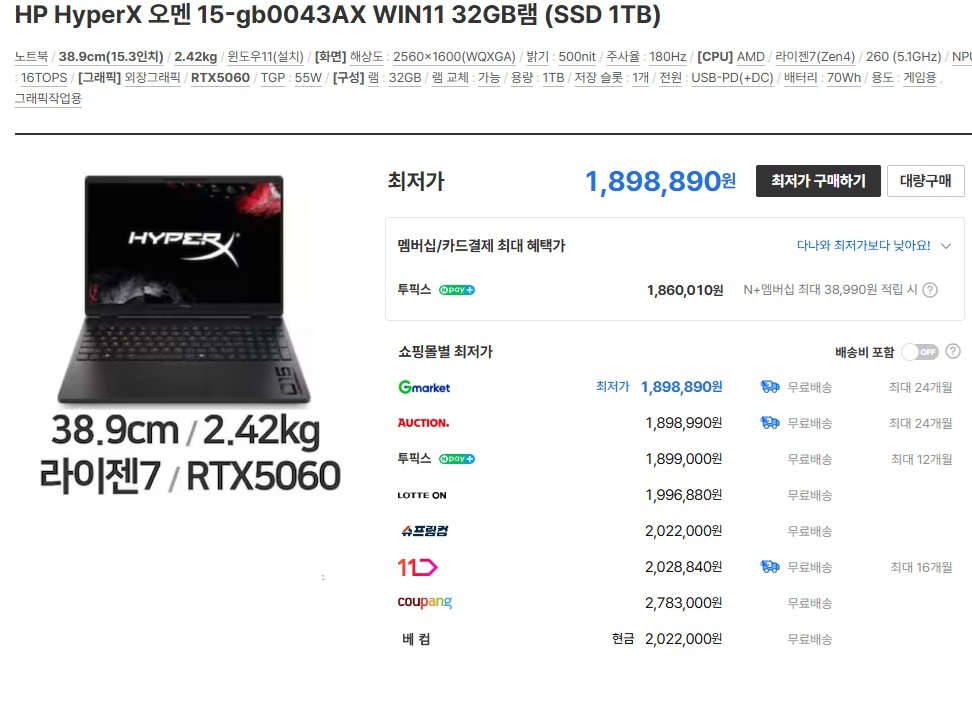The width and height of the screenshot is (972, 720).
Task: Click the 대량구매 button
Action: pyautogui.click(x=926, y=180)
